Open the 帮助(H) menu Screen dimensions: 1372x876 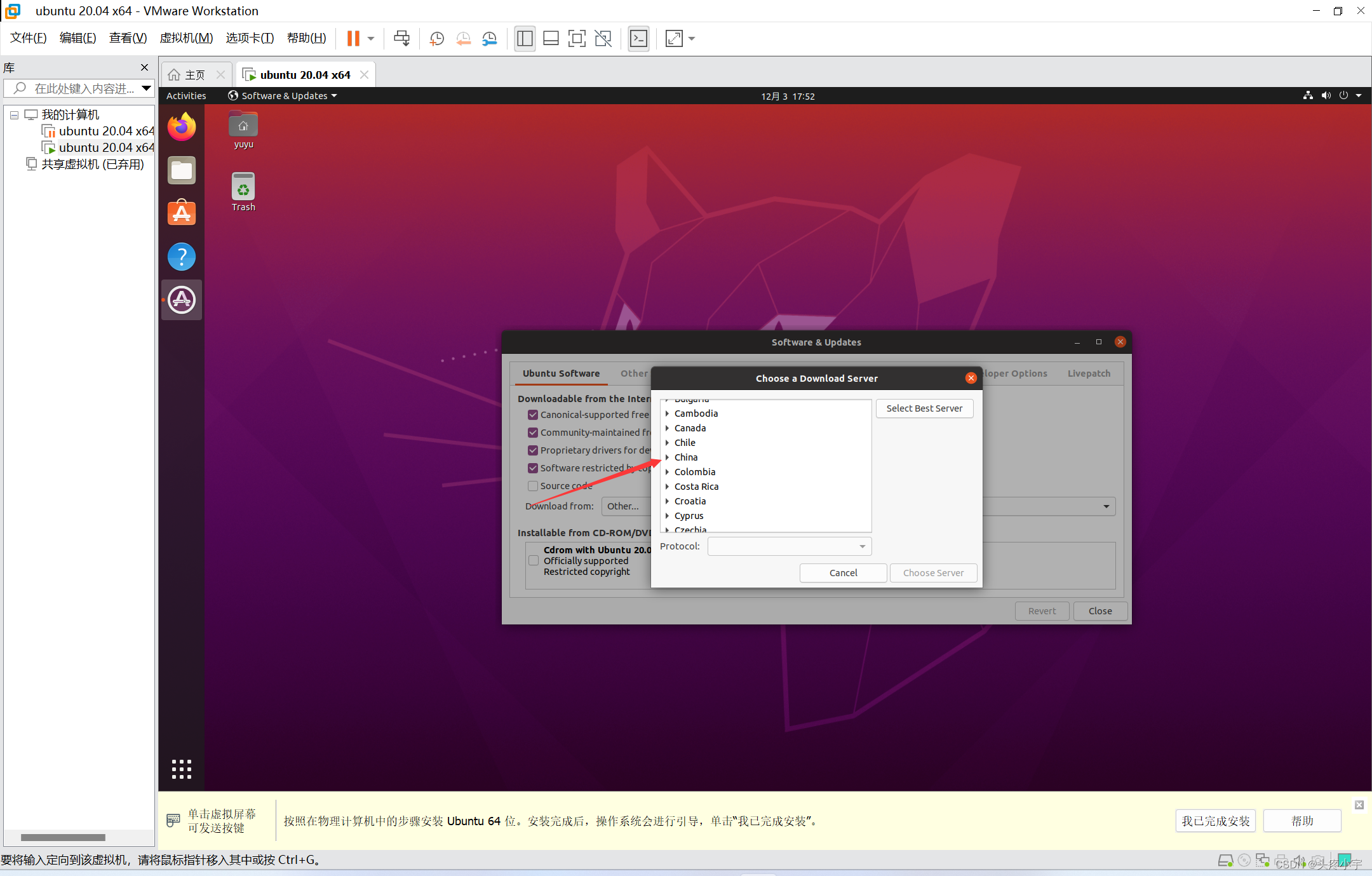pyautogui.click(x=306, y=38)
